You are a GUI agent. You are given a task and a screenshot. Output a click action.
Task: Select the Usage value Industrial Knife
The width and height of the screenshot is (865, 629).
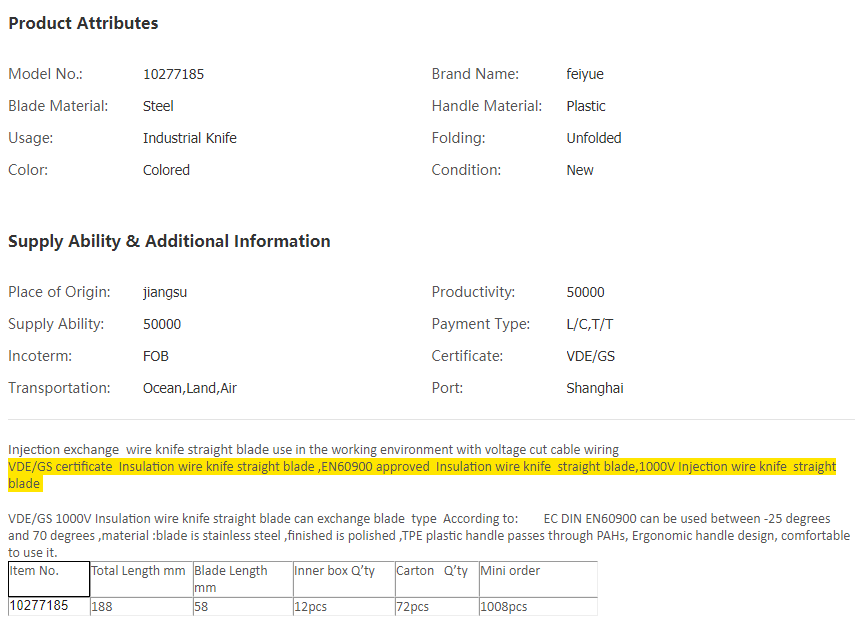(x=190, y=138)
